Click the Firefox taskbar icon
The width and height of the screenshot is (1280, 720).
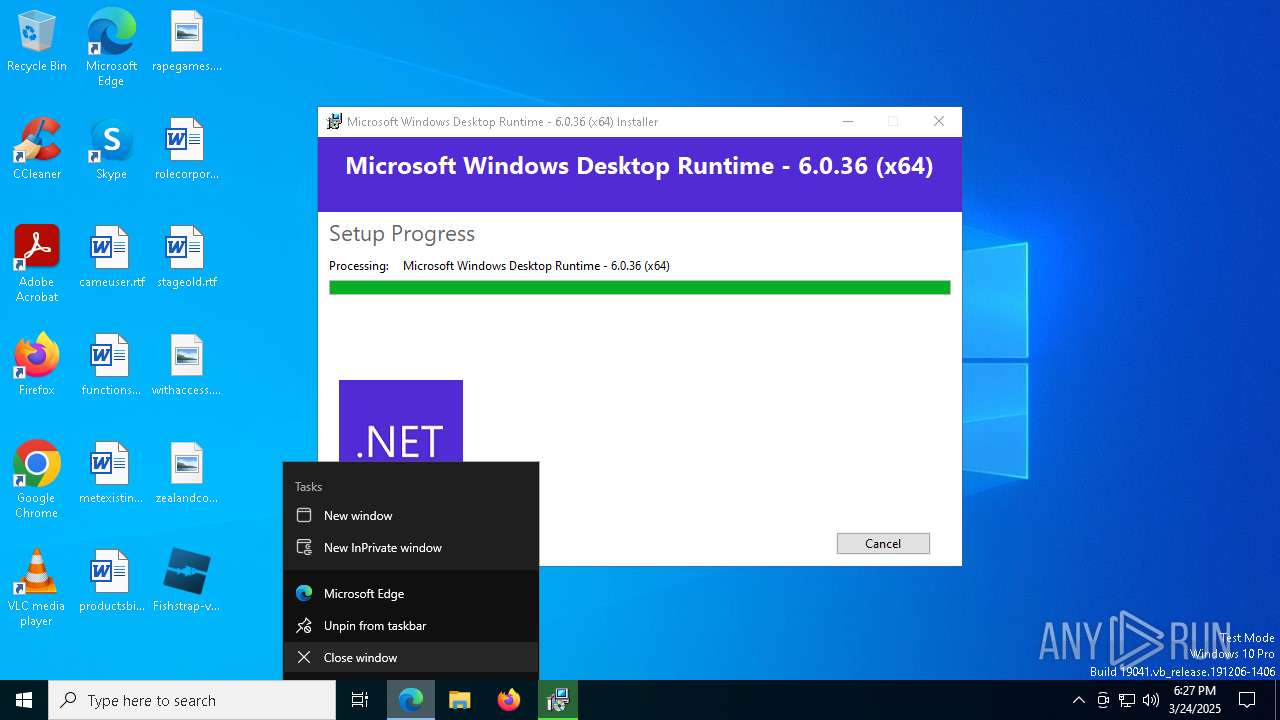pyautogui.click(x=509, y=700)
